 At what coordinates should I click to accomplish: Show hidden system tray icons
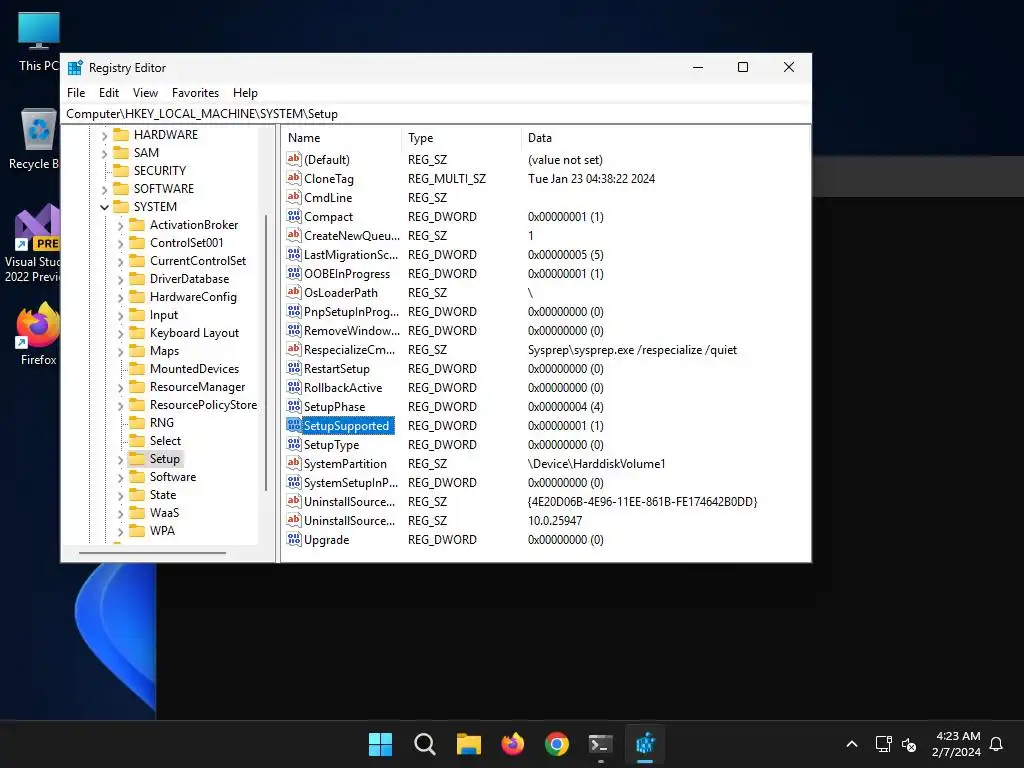(x=852, y=744)
